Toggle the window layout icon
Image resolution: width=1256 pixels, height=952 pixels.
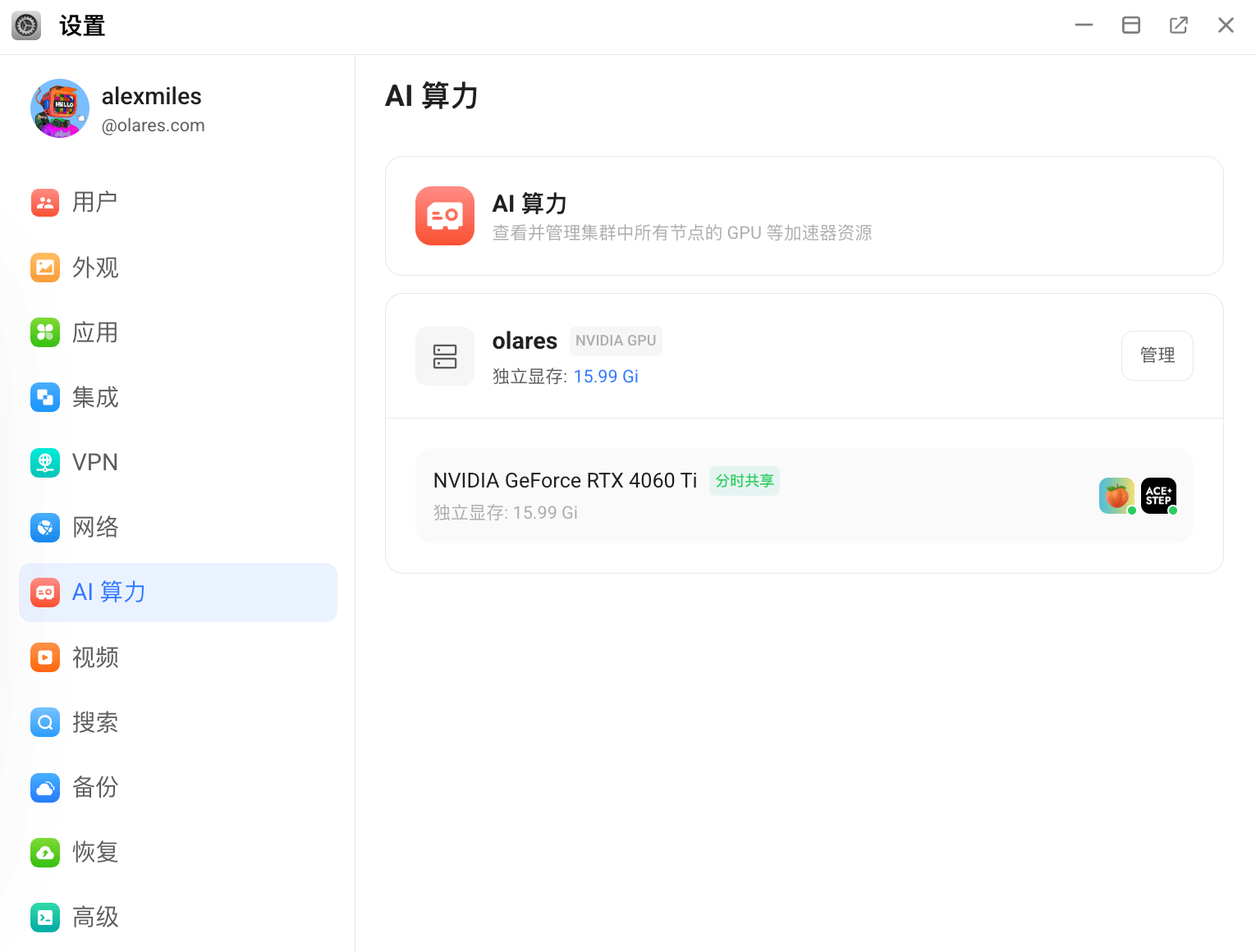click(x=1131, y=25)
